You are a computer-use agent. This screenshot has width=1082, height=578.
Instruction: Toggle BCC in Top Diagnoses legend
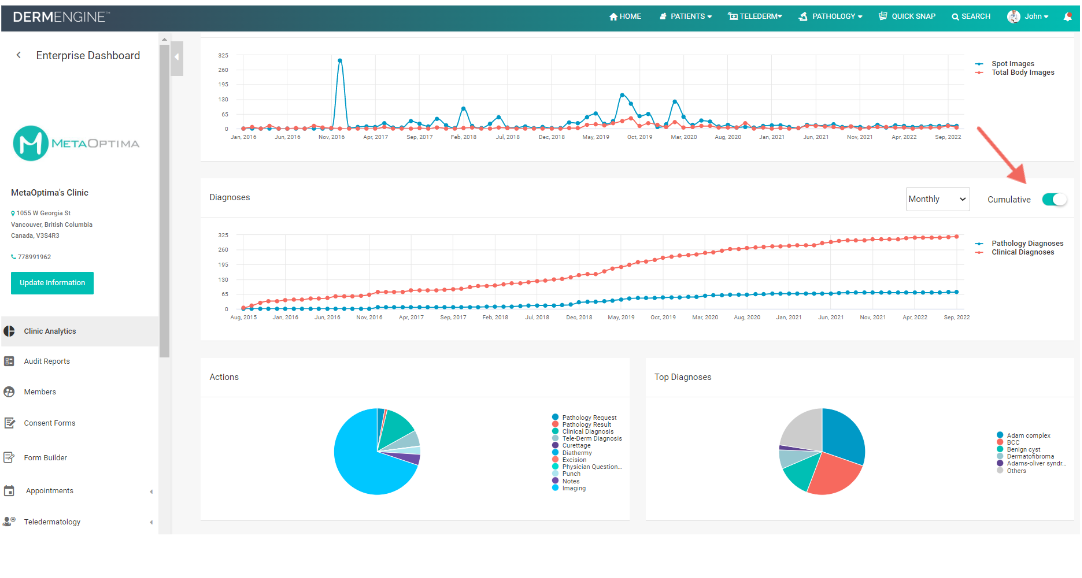point(1008,442)
